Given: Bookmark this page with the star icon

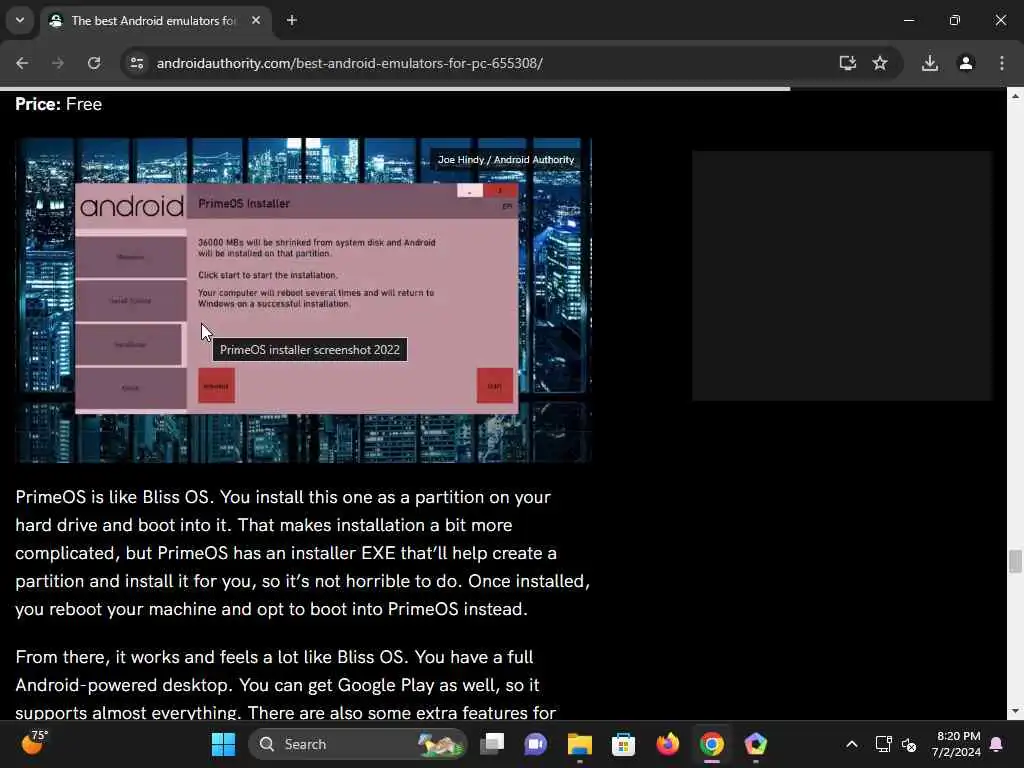Looking at the screenshot, I should tap(880, 63).
